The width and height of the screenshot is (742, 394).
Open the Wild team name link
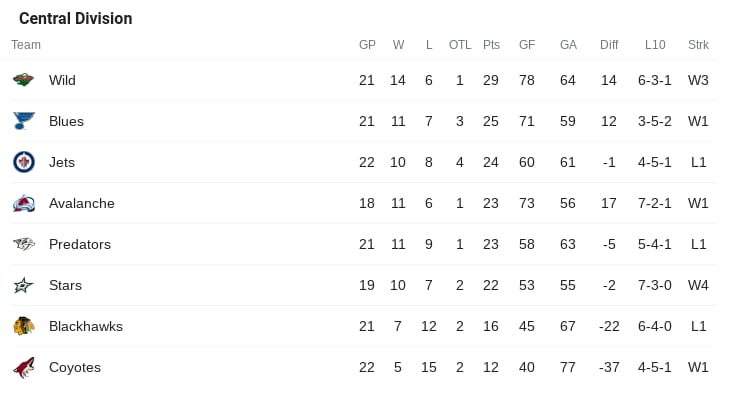click(62, 80)
